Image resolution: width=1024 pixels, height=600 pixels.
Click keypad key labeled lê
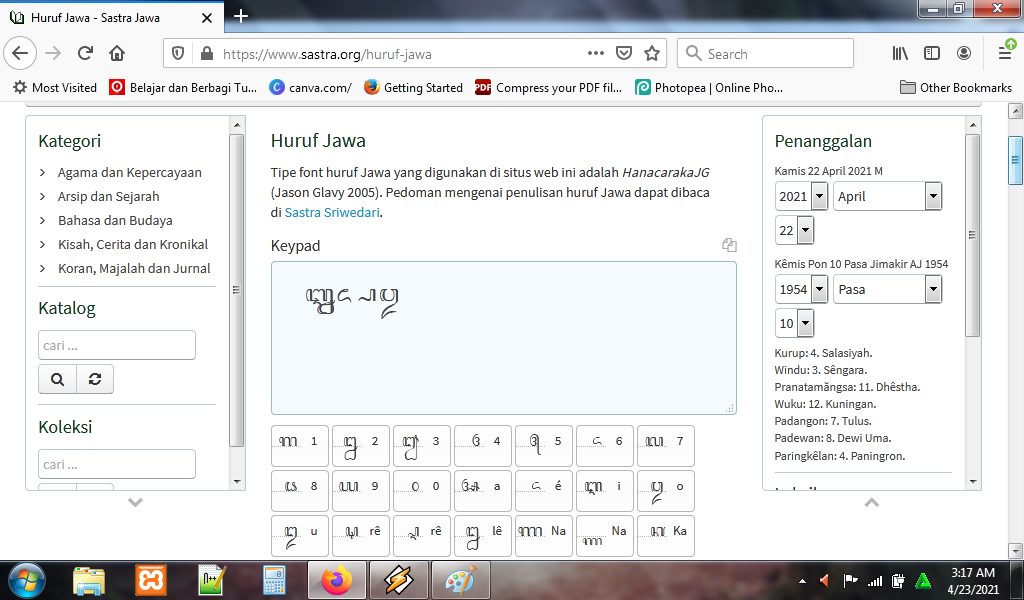pyautogui.click(x=483, y=536)
